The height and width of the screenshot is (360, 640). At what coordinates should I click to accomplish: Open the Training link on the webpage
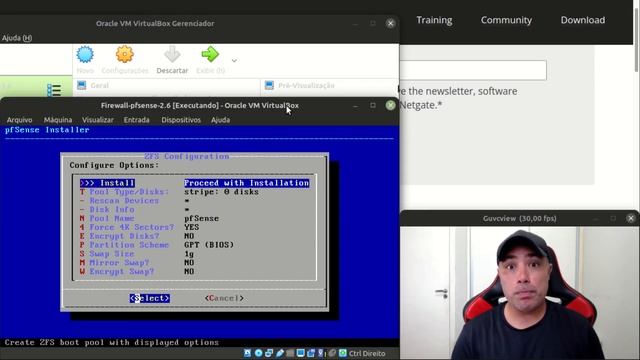tap(434, 20)
